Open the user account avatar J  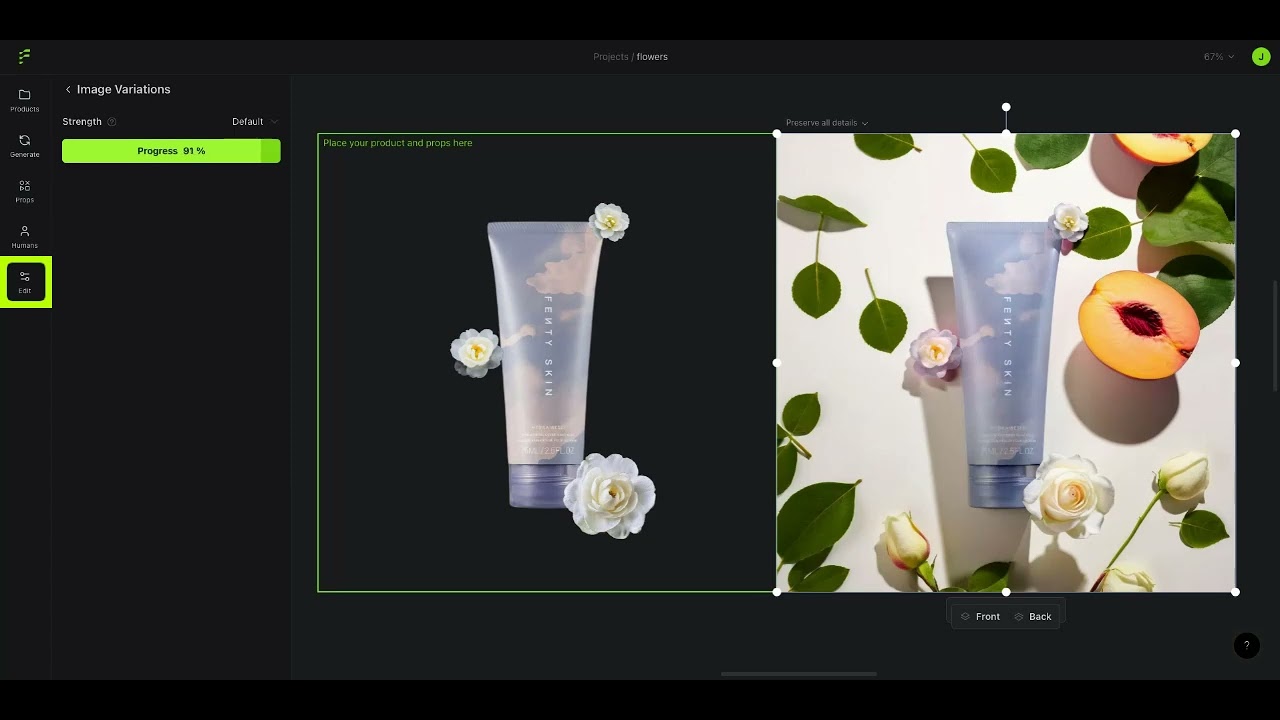[1261, 57]
